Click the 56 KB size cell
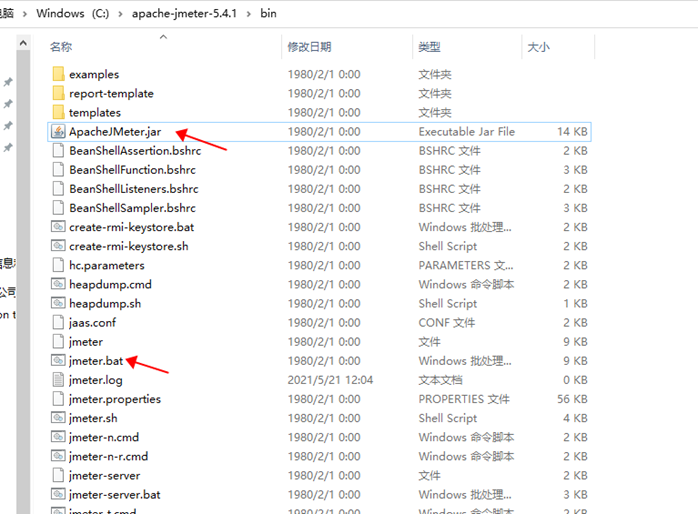698x514 pixels. (x=572, y=399)
